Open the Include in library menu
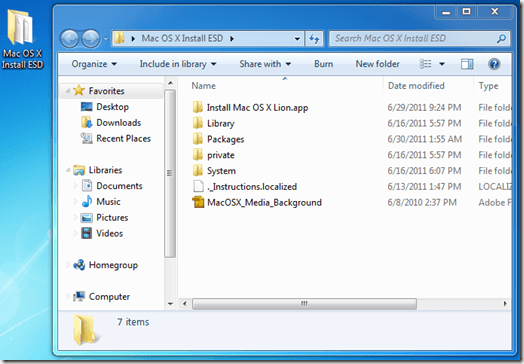This screenshot has height=364, width=524. point(178,64)
